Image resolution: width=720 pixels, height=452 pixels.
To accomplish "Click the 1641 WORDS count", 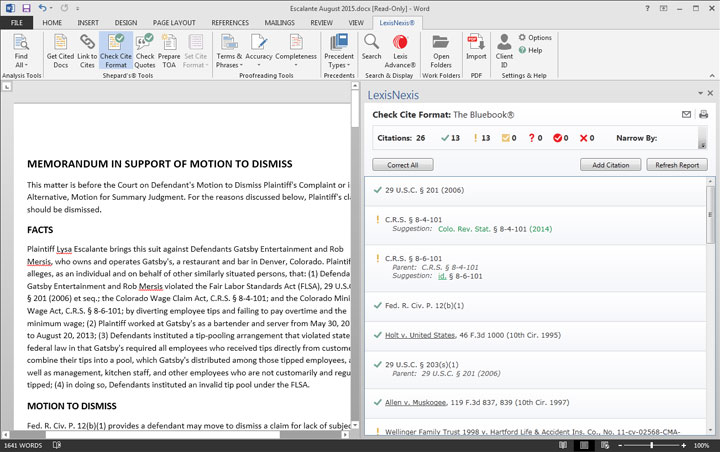I will coord(23,446).
